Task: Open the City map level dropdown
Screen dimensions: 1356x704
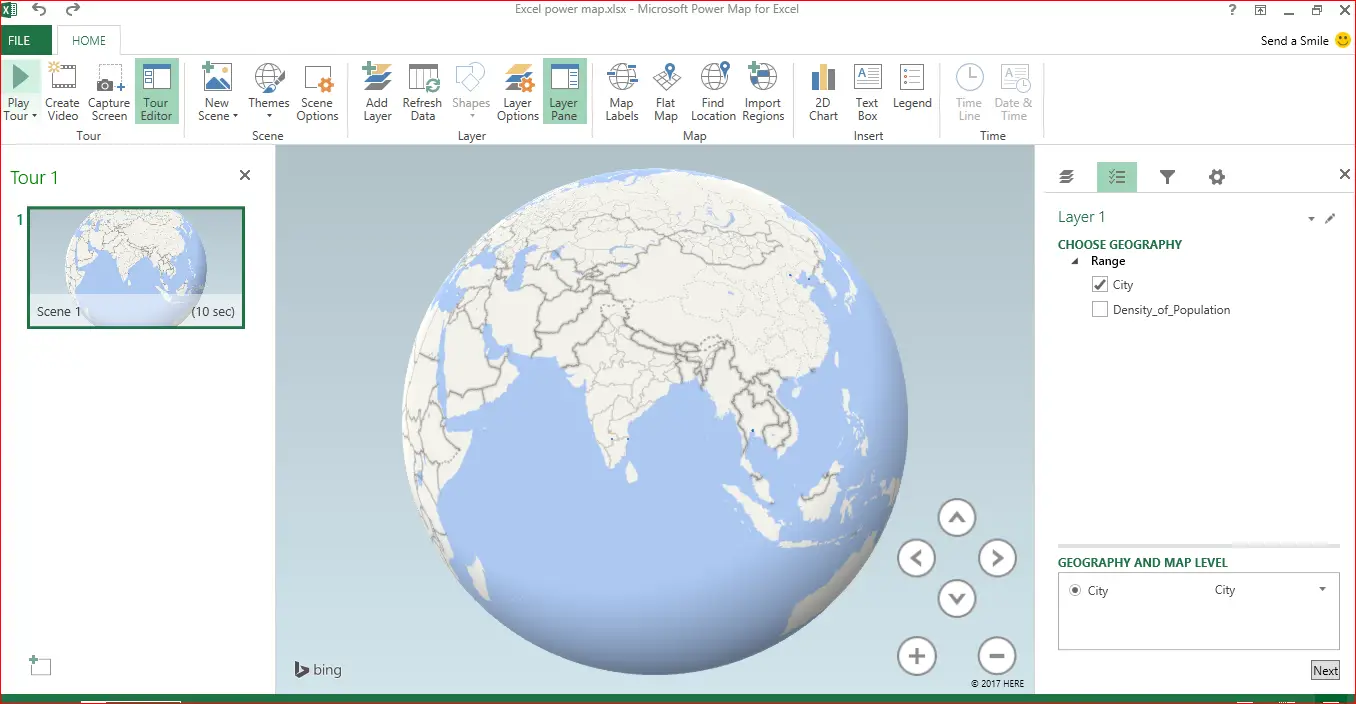Action: (1322, 590)
